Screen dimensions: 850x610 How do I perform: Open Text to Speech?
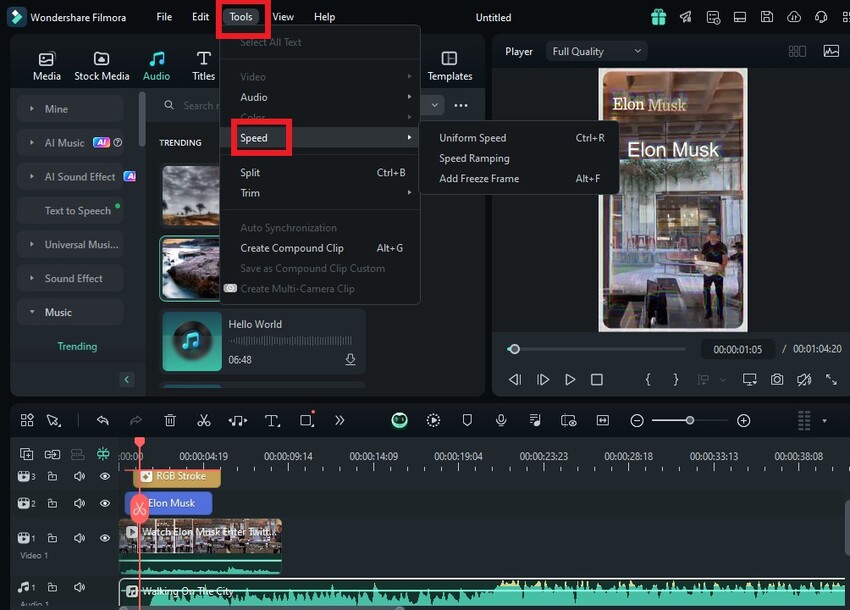click(x=78, y=210)
